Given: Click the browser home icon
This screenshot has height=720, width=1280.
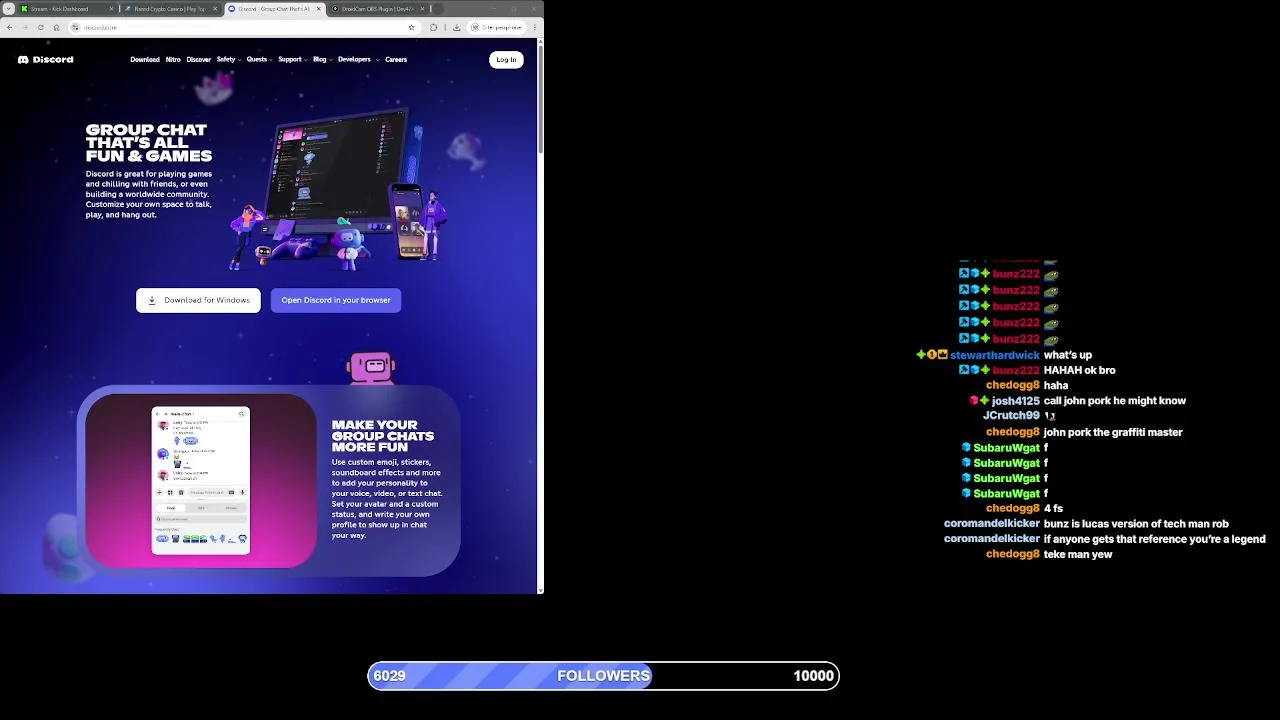Looking at the screenshot, I should pyautogui.click(x=56, y=27).
